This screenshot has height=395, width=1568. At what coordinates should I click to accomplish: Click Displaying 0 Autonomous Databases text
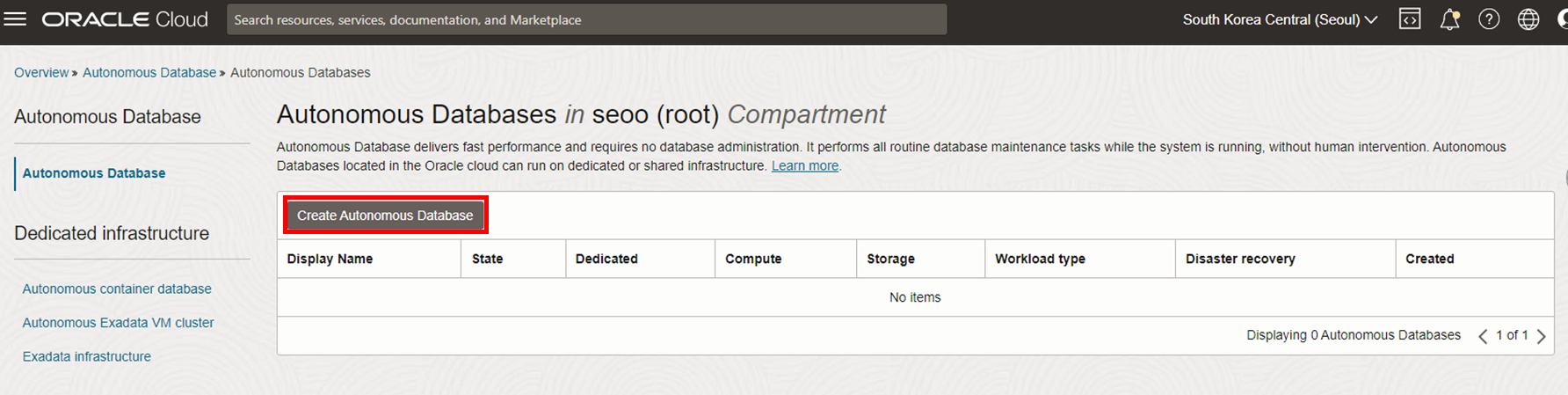pyautogui.click(x=1354, y=335)
